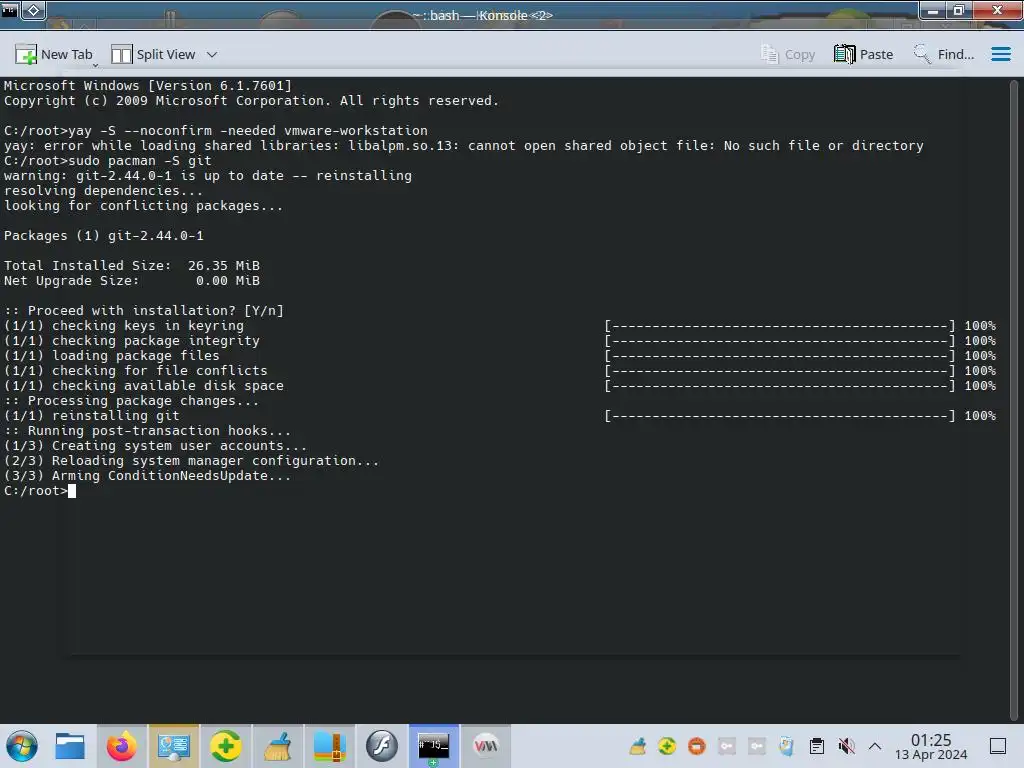This screenshot has width=1024, height=768.
Task: Click the show desktop button
Action: point(998,746)
